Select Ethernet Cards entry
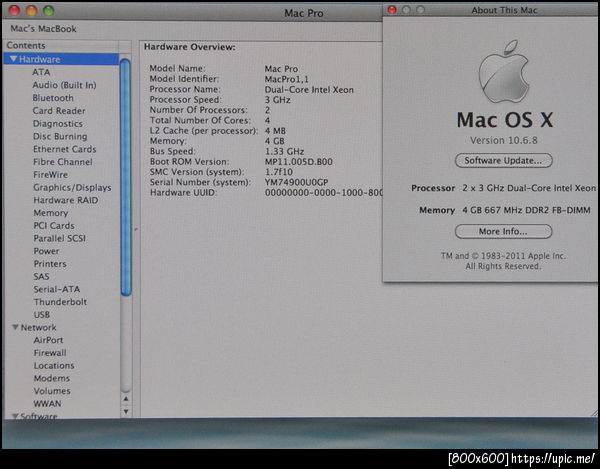The width and height of the screenshot is (600, 469). tap(64, 149)
